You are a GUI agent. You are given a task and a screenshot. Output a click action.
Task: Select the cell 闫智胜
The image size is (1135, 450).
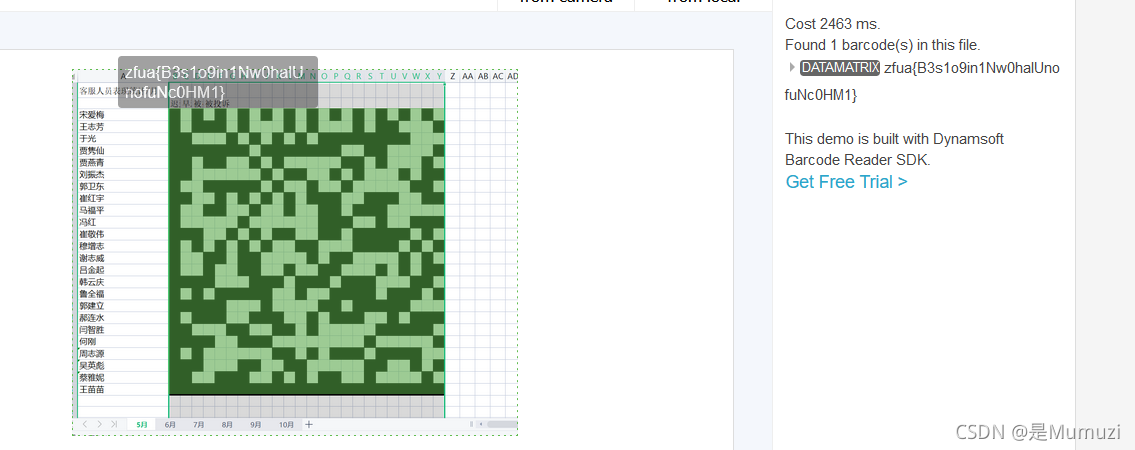click(x=123, y=330)
